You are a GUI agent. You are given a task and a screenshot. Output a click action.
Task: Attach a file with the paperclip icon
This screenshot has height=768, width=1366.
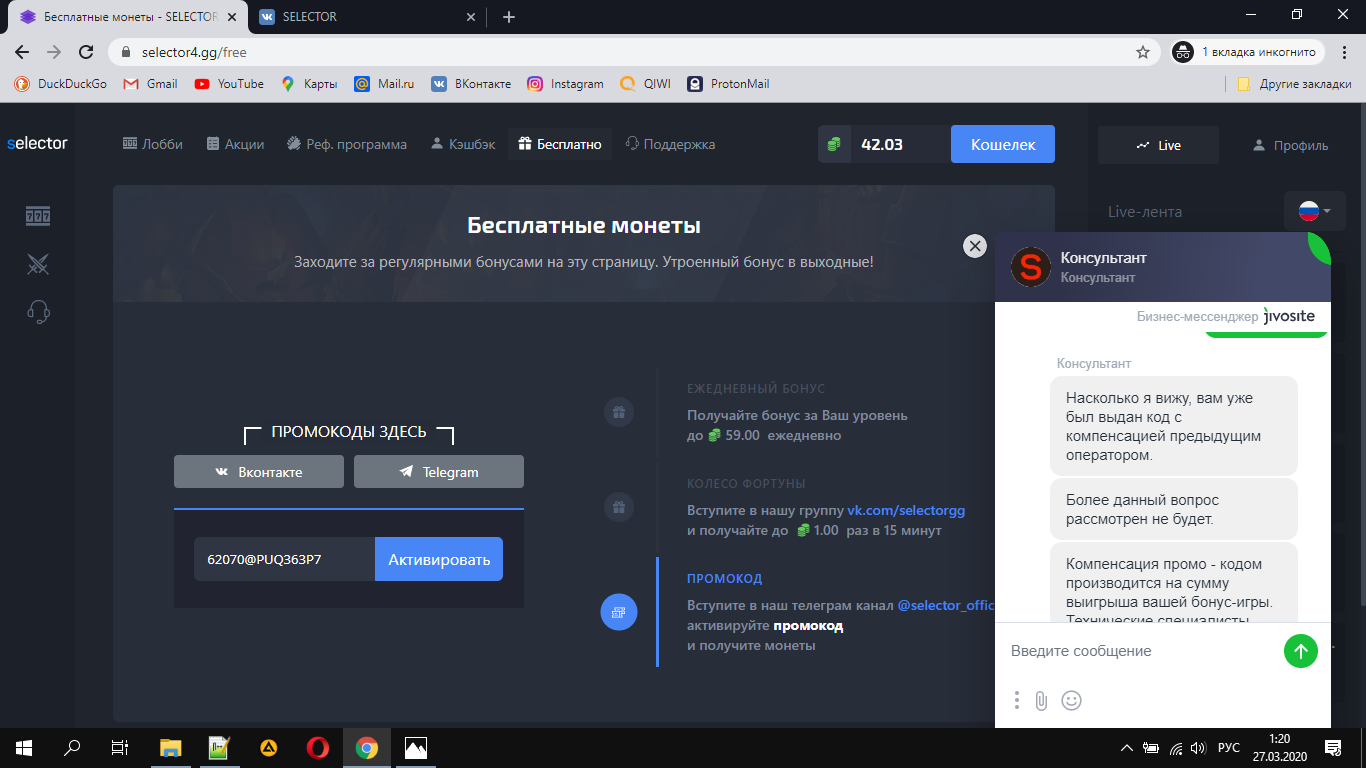(x=1041, y=700)
